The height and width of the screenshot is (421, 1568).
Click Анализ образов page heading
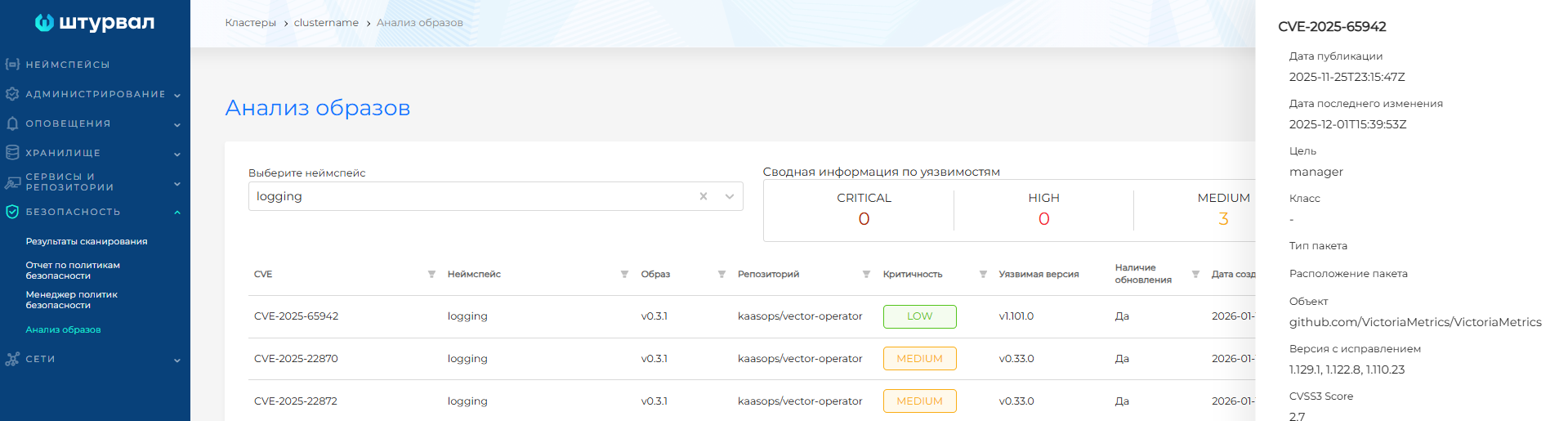(318, 108)
